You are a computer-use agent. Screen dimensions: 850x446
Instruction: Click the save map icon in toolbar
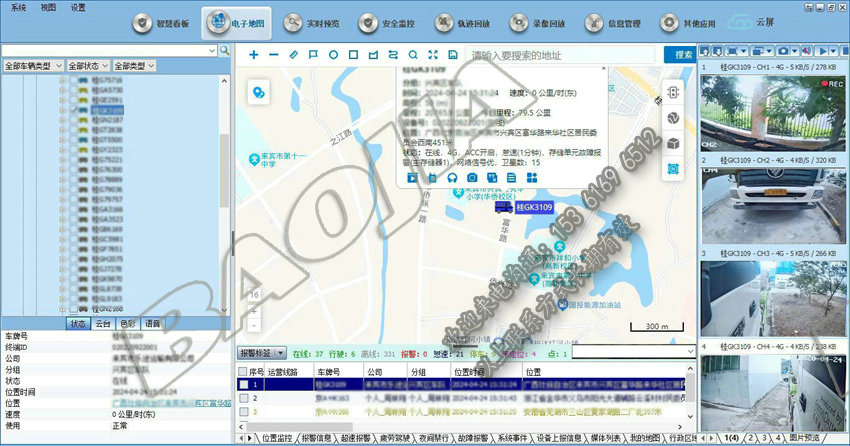pos(453,55)
